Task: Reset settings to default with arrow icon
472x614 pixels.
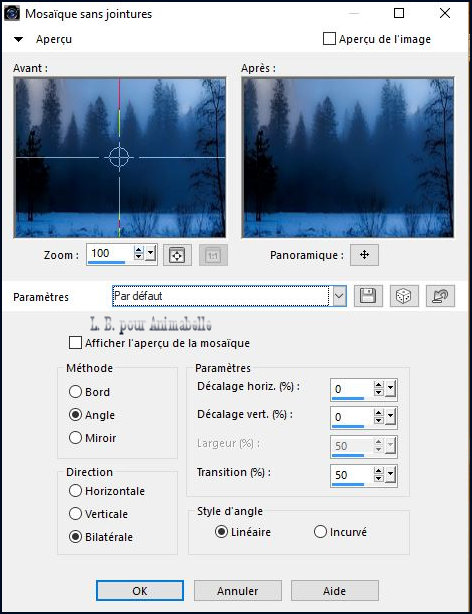Action: [x=440, y=296]
